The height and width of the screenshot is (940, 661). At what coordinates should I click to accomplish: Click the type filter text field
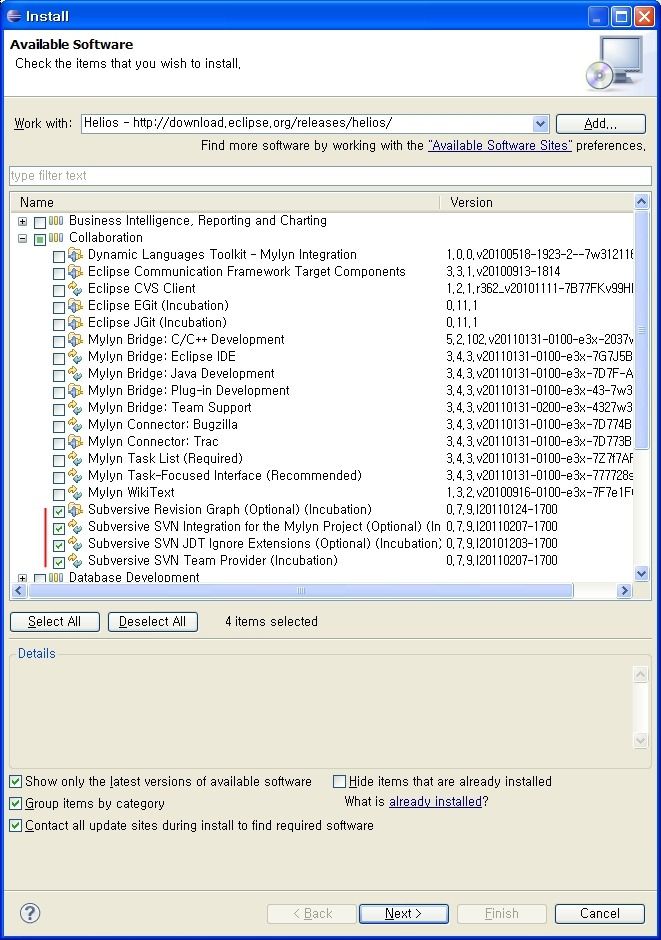[330, 176]
